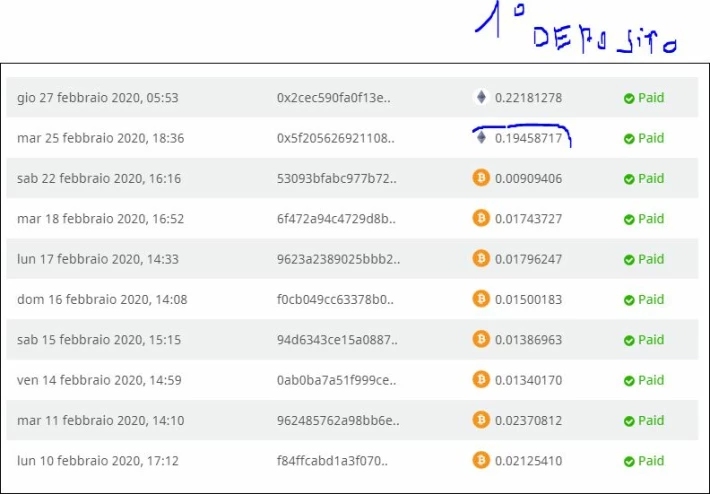Screen dimensions: 710x494
Task: Open transaction hash 0ab0ba7a51f999ce..
Action: pyautogui.click(x=336, y=380)
